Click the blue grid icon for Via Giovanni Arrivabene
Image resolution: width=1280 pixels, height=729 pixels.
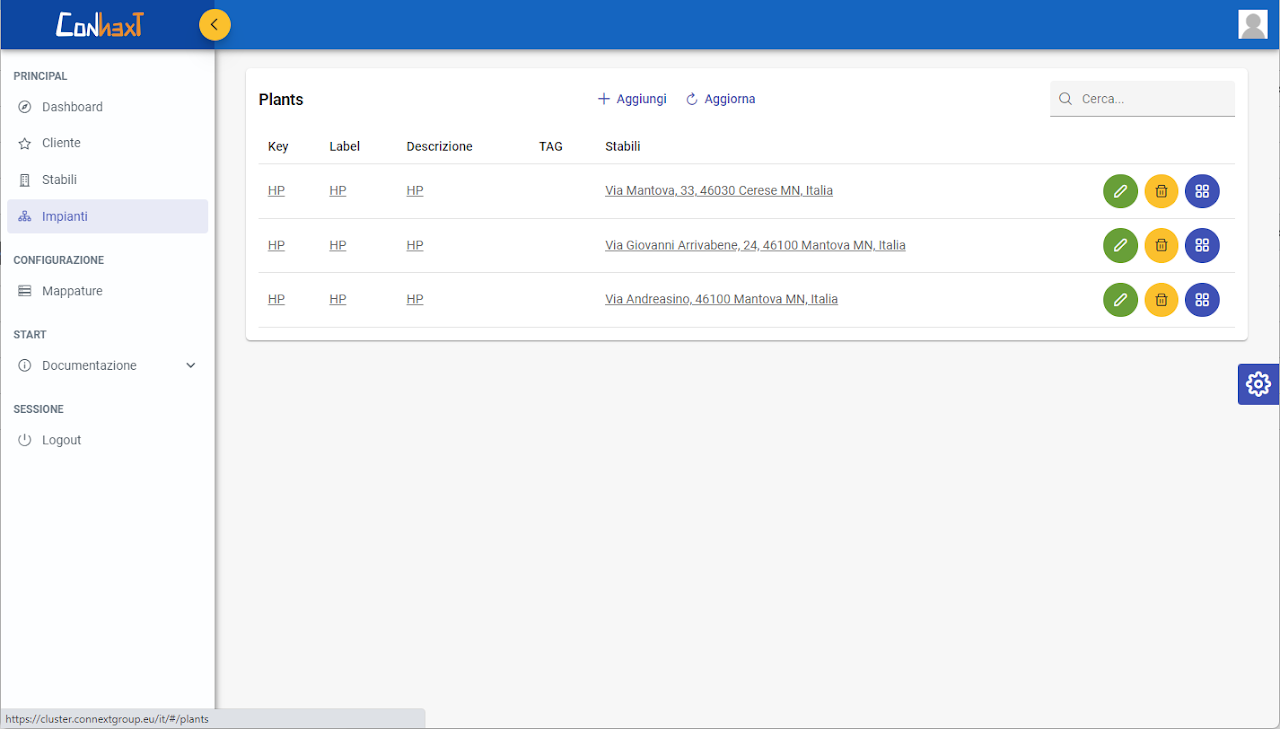tap(1202, 245)
